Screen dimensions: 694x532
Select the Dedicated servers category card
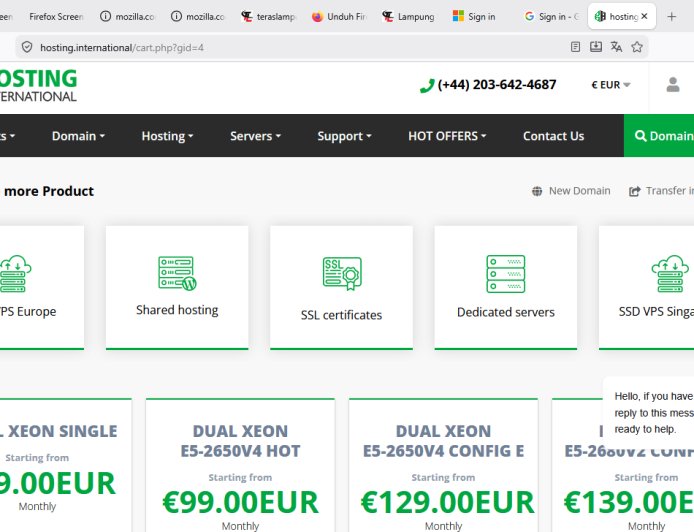(x=505, y=287)
